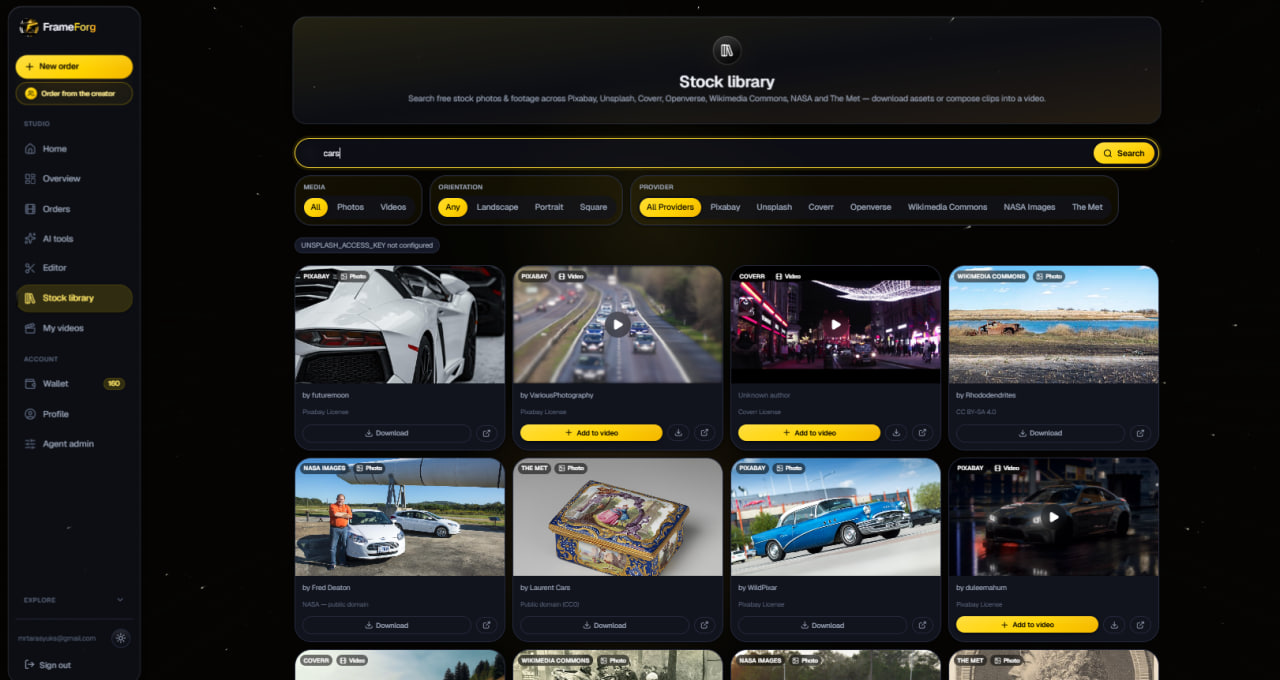This screenshot has width=1280, height=680.
Task: Click download icon on VariousPhotography card
Action: pyautogui.click(x=679, y=433)
